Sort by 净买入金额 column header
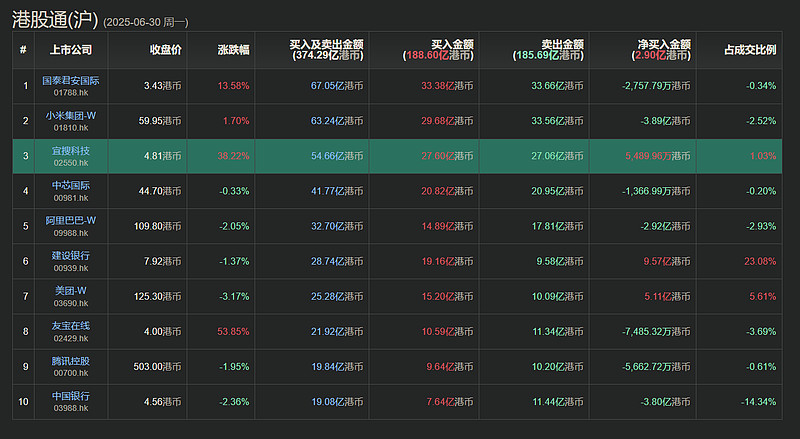The width and height of the screenshot is (800, 439). pyautogui.click(x=661, y=50)
